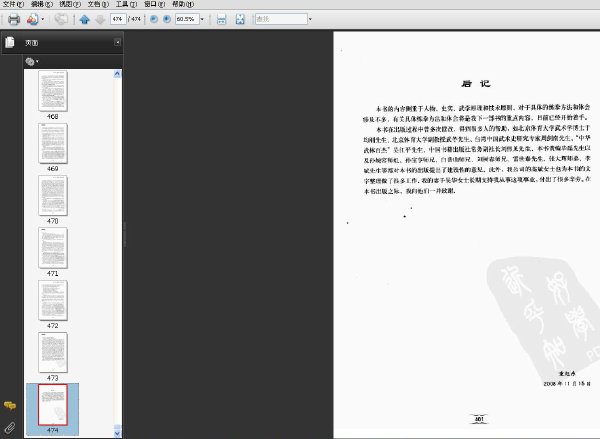Click the page number 461 at the page bottom
600x439 pixels.
tap(479, 419)
